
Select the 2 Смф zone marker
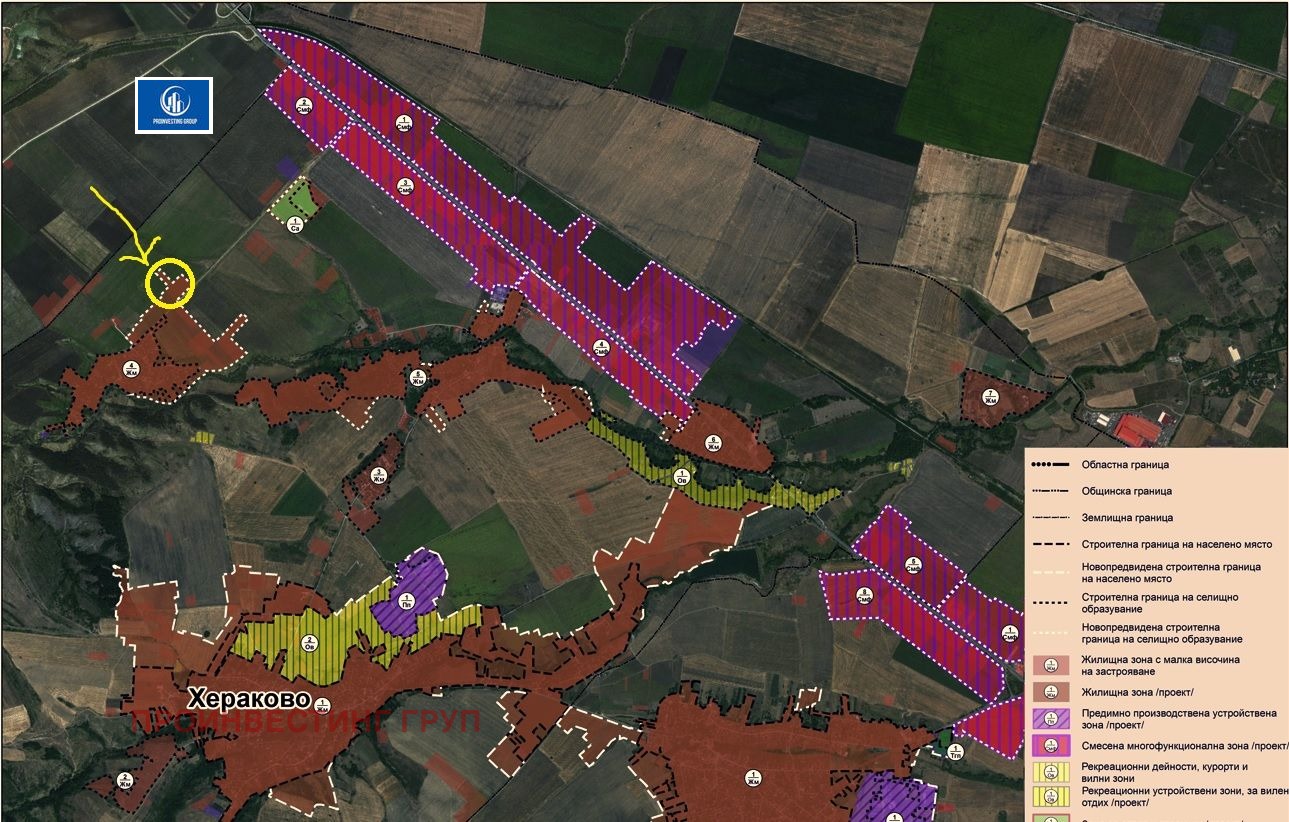tap(302, 104)
